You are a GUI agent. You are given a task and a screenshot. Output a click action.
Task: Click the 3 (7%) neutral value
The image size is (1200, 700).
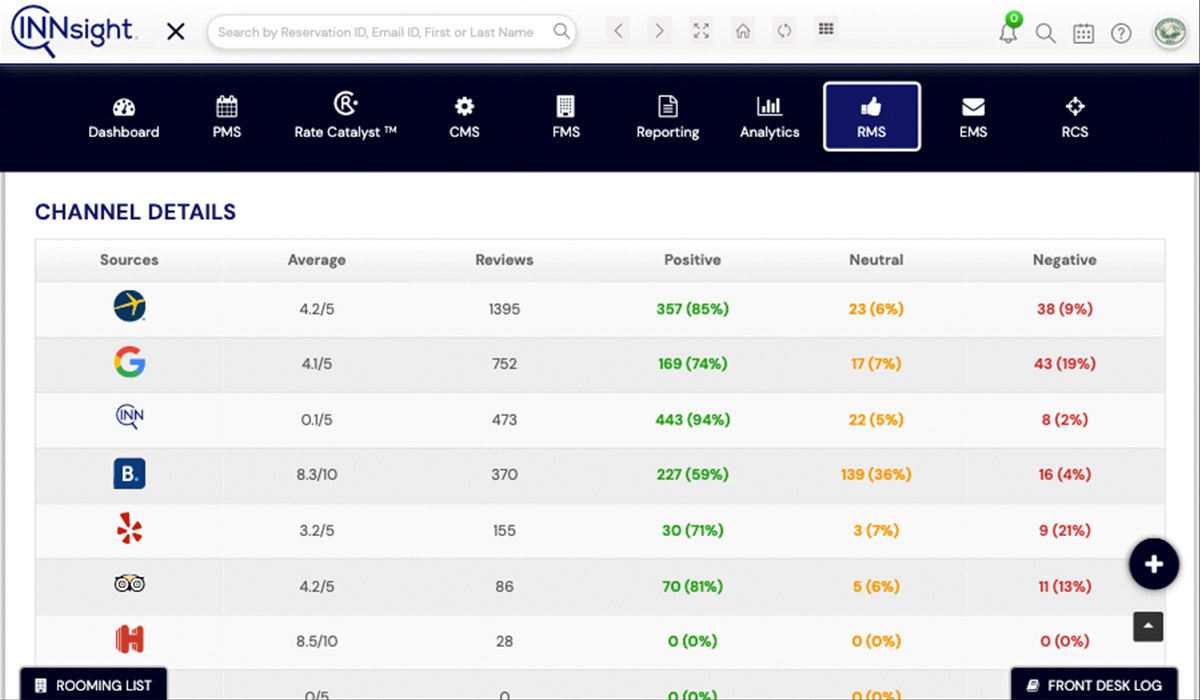coord(876,530)
